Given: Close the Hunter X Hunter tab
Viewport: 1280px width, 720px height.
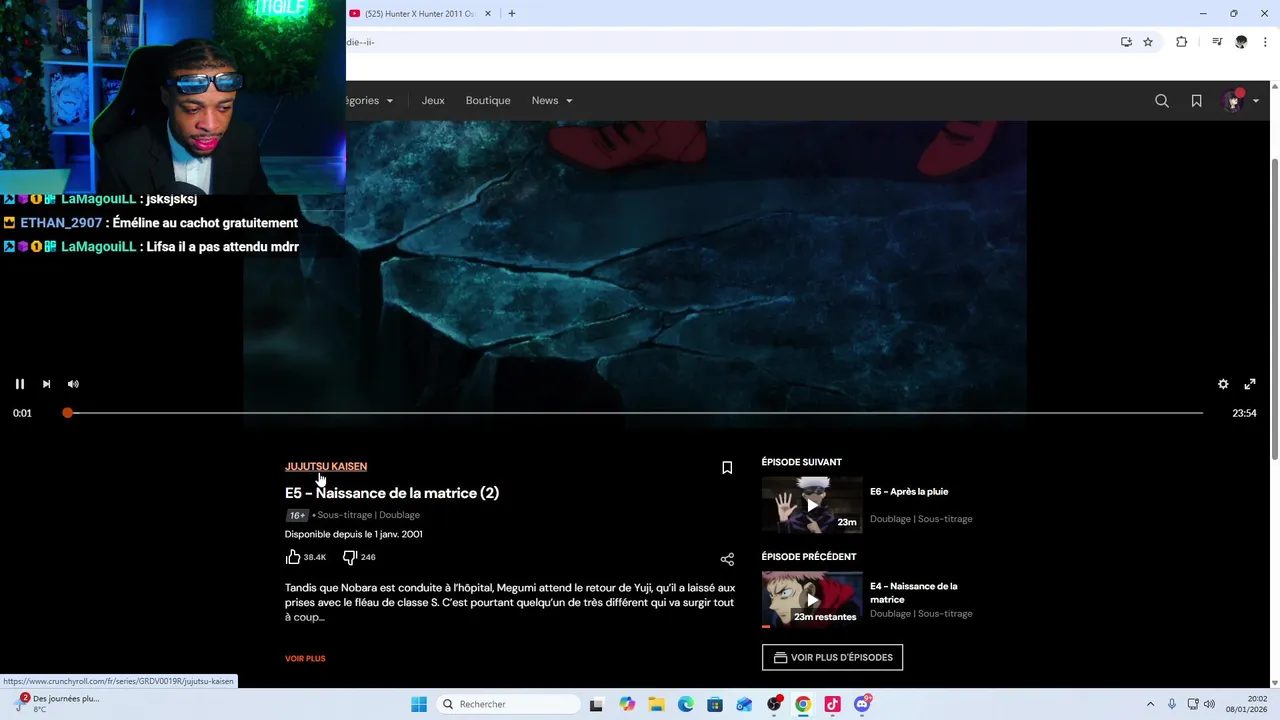Looking at the screenshot, I should pyautogui.click(x=488, y=14).
